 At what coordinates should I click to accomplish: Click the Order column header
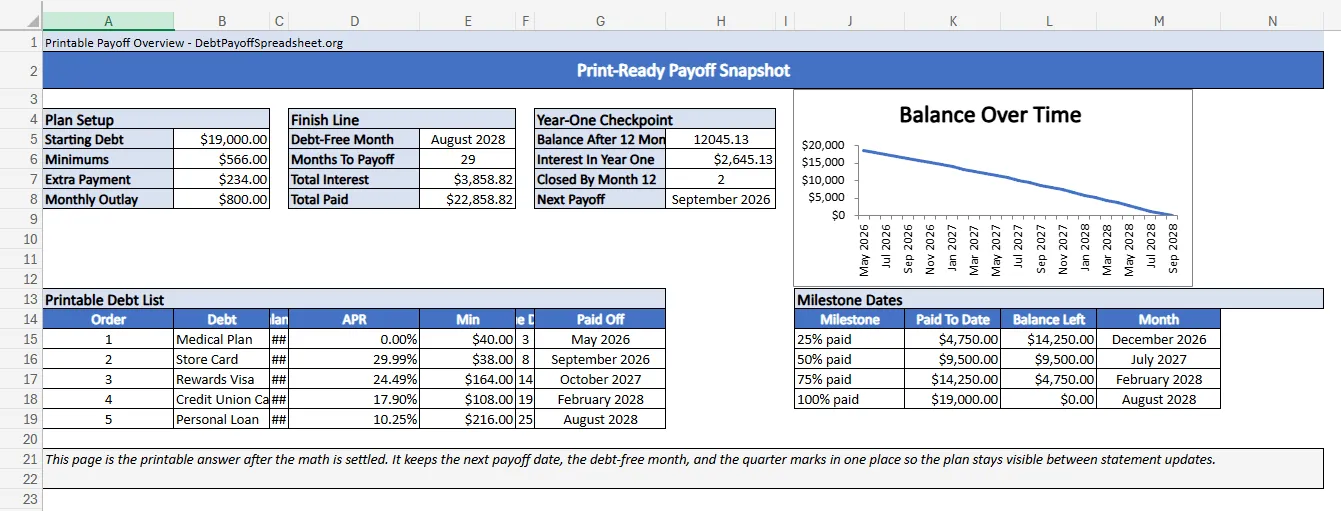pos(108,319)
